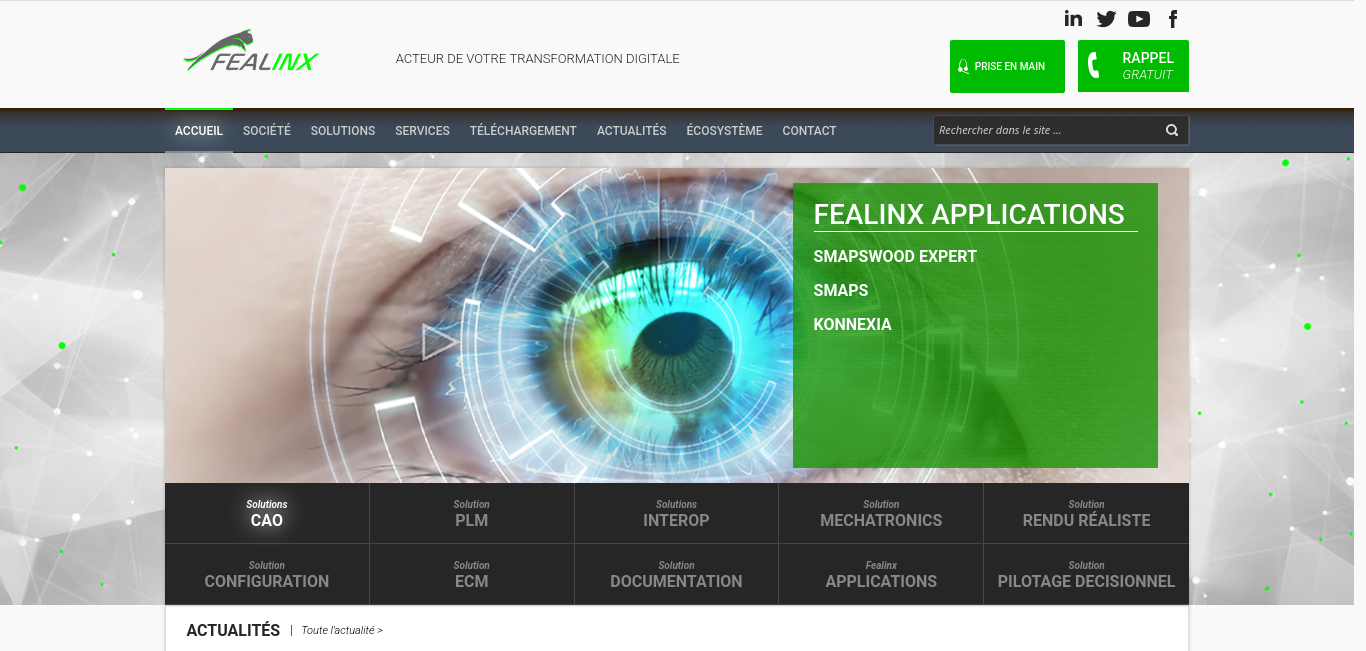The width and height of the screenshot is (1366, 651).
Task: Select the Solutions CAO tile
Action: pyautogui.click(x=267, y=513)
